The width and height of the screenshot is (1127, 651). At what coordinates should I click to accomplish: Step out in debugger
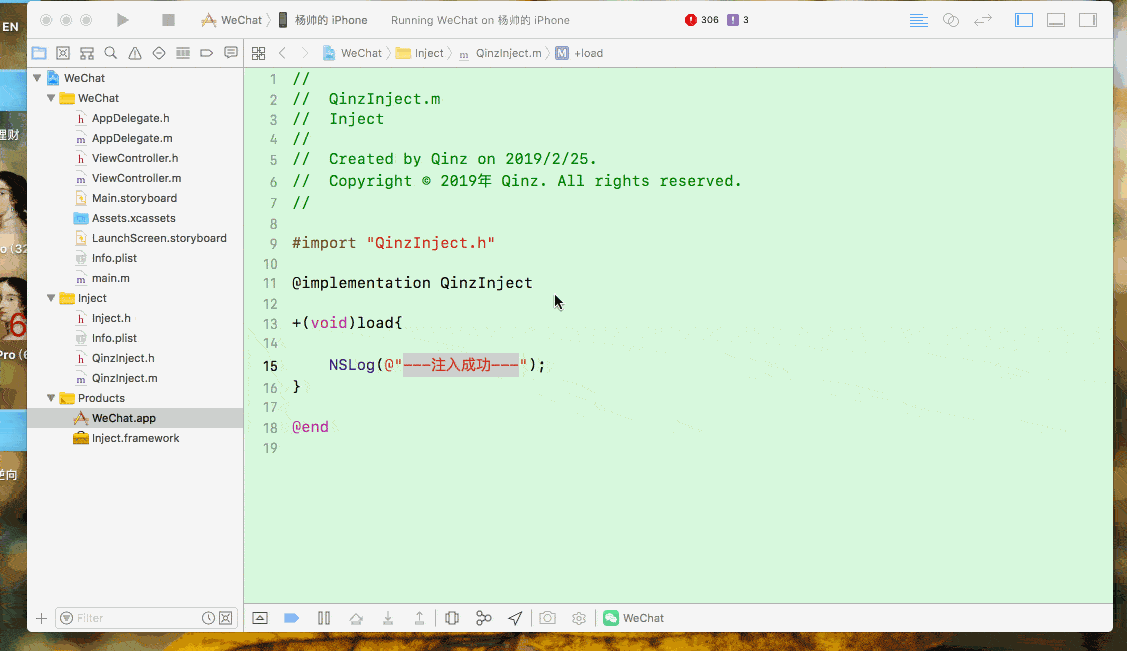(419, 618)
